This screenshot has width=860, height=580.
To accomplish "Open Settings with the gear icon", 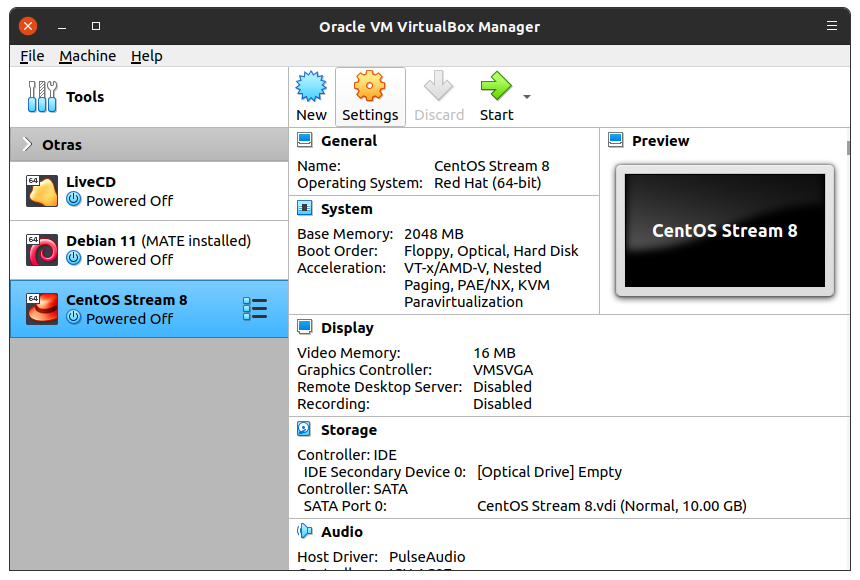I will point(370,88).
